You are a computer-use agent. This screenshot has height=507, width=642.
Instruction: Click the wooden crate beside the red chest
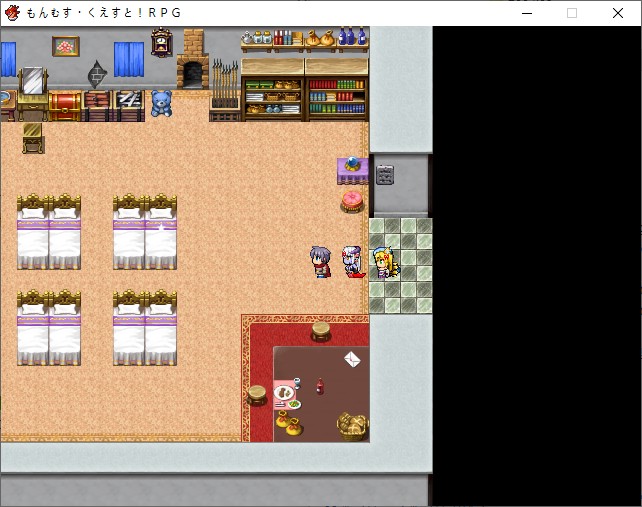pos(97,106)
